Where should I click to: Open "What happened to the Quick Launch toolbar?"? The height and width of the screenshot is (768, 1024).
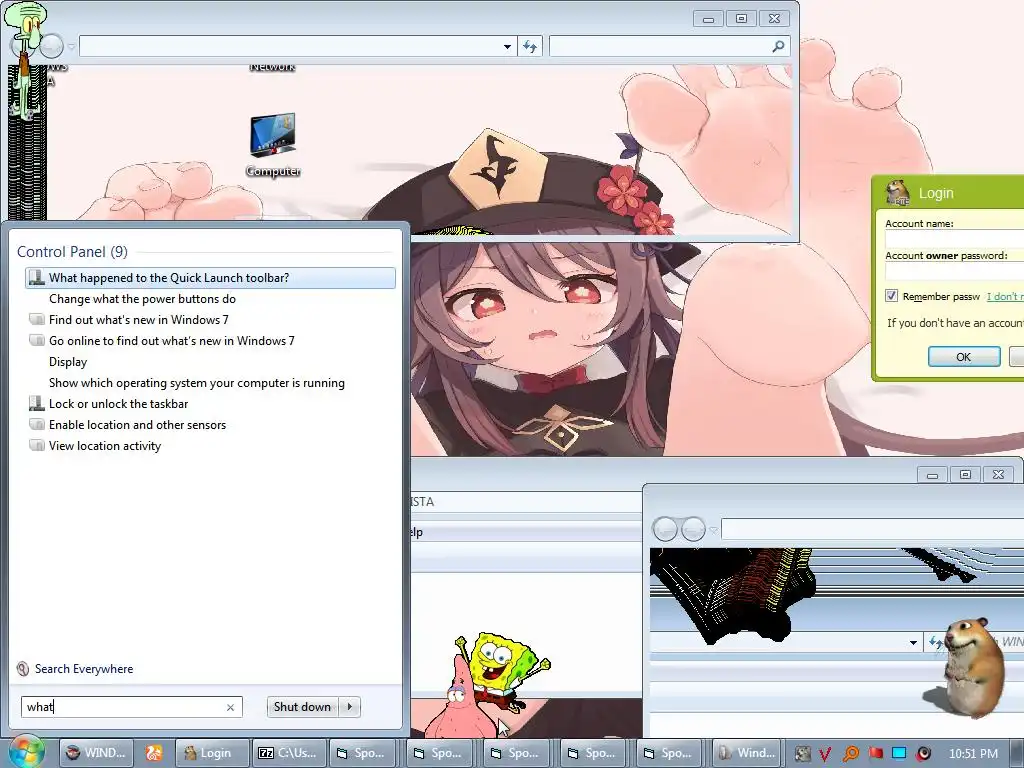(210, 278)
